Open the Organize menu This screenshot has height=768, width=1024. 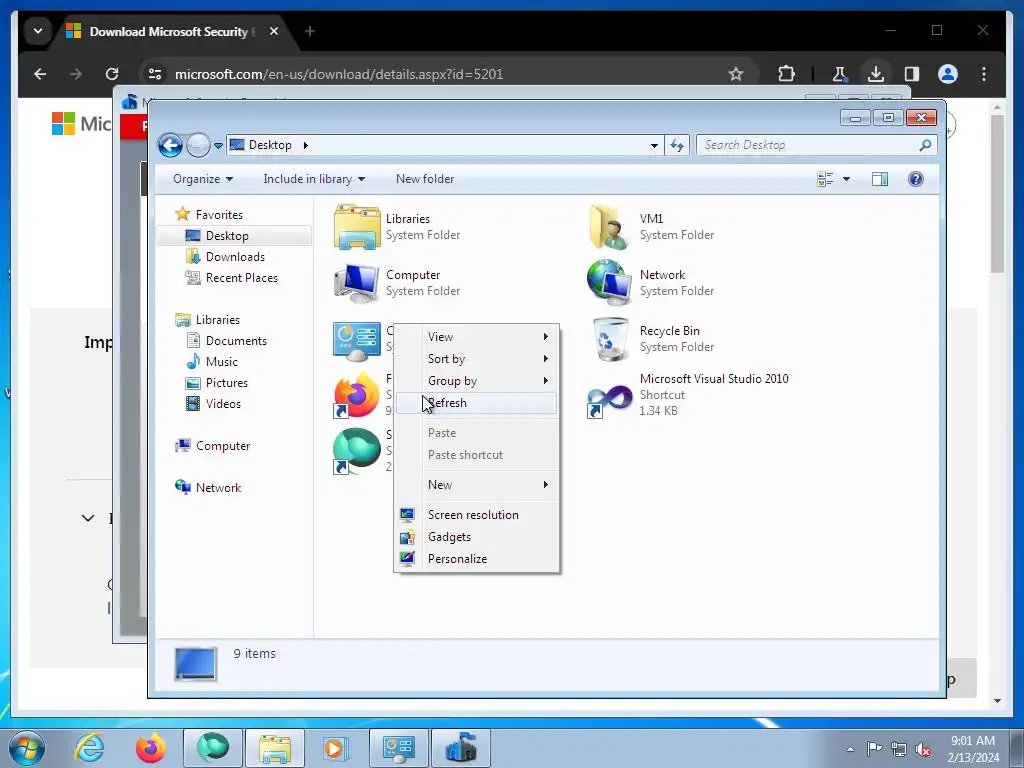tap(203, 179)
